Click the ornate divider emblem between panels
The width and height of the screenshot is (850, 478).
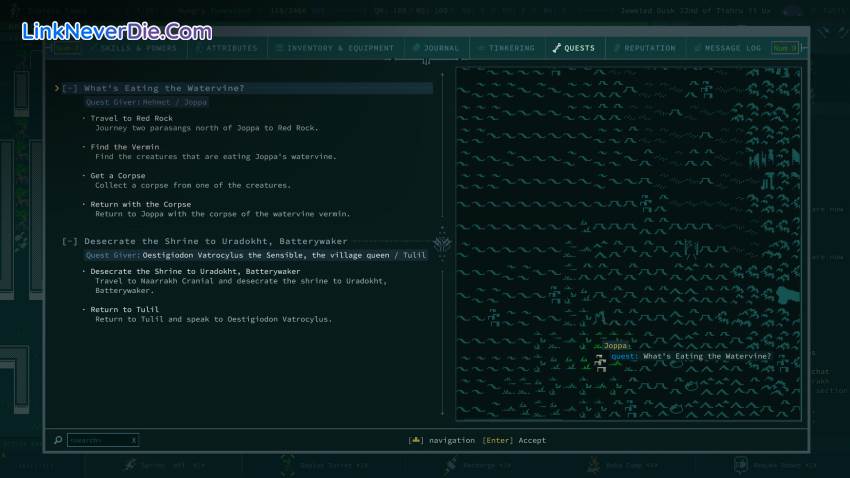(444, 243)
